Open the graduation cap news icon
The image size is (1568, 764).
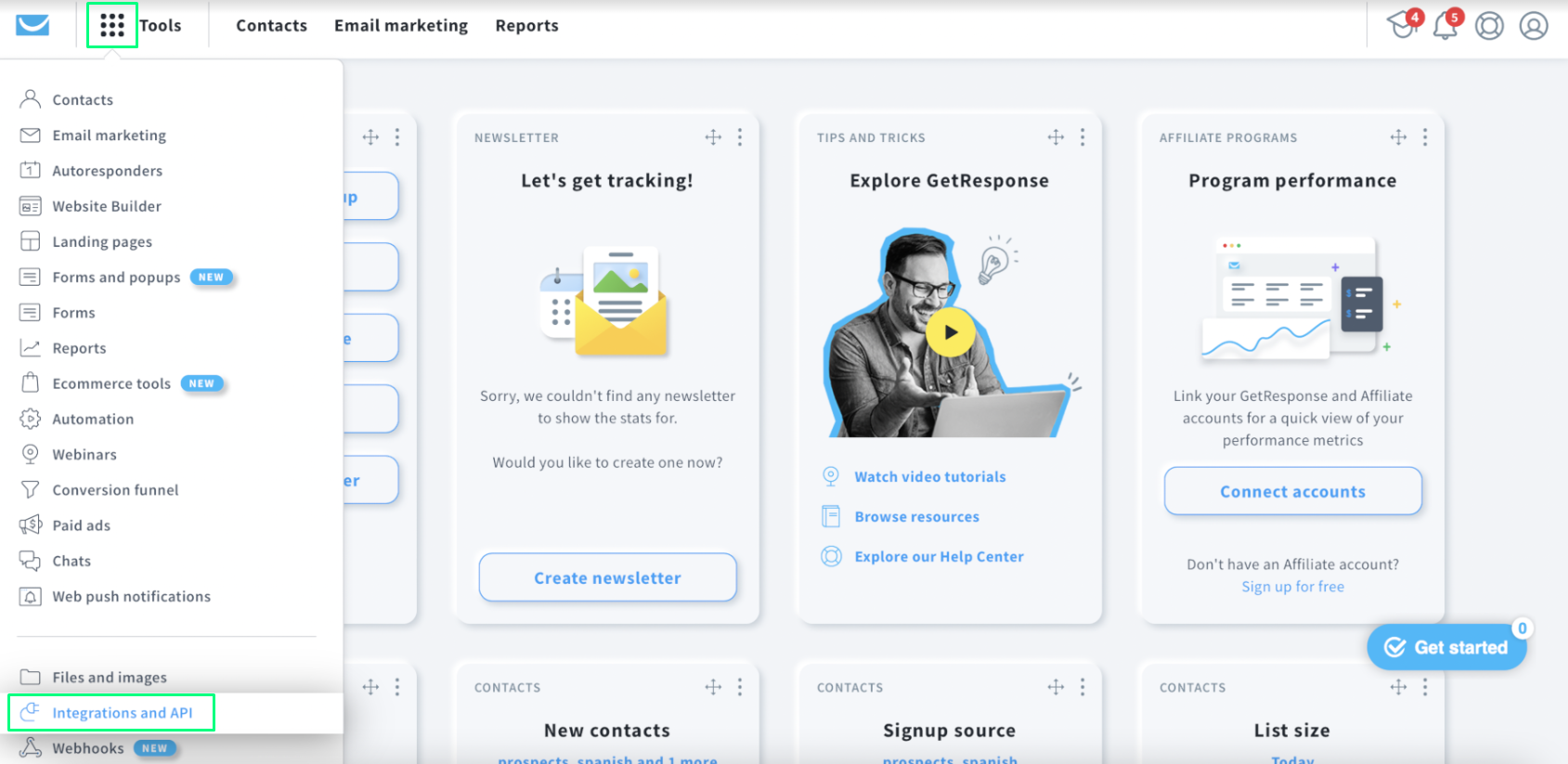pyautogui.click(x=1403, y=24)
